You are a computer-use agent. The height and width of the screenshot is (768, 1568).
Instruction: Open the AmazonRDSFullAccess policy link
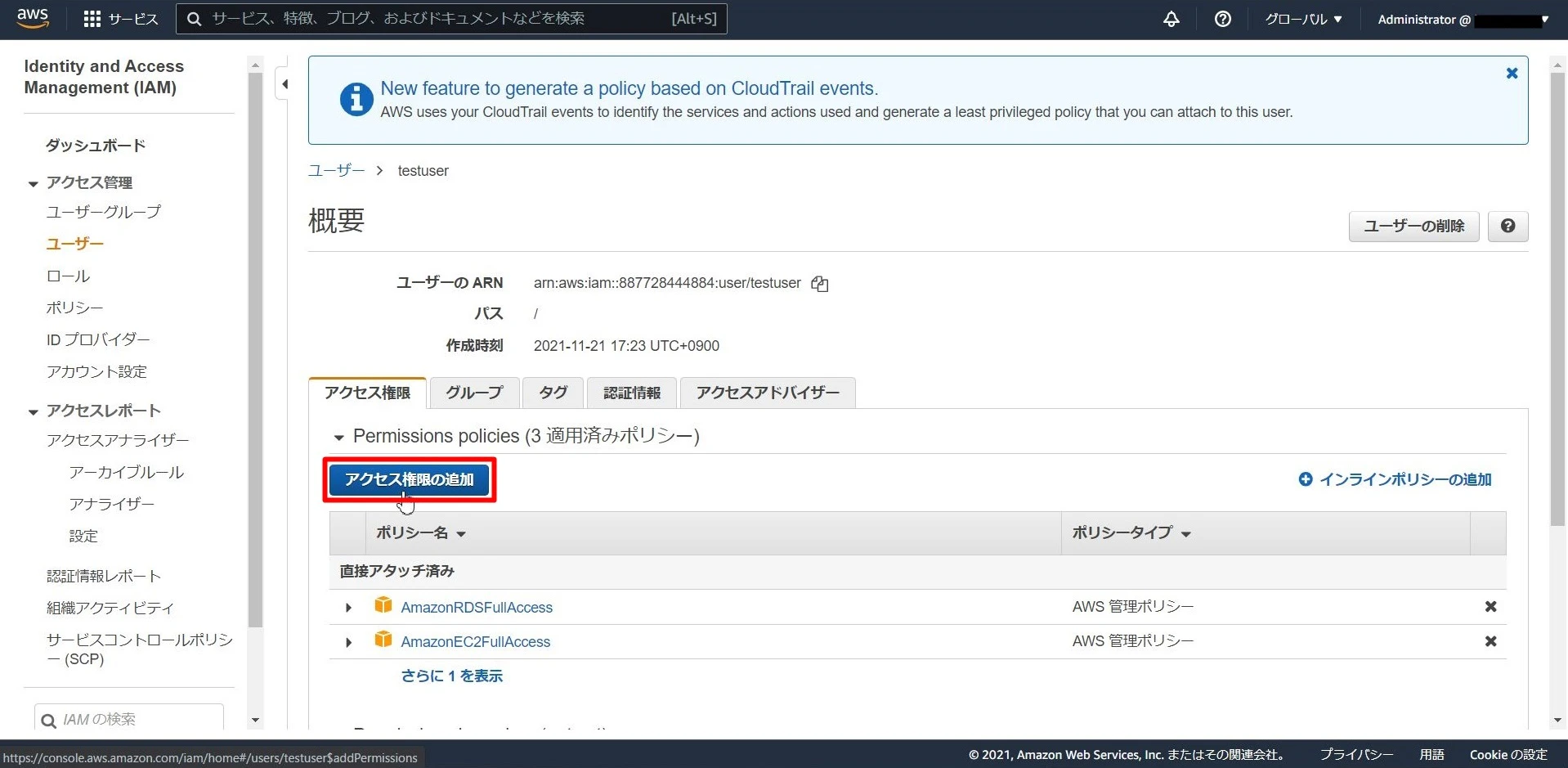[477, 608]
